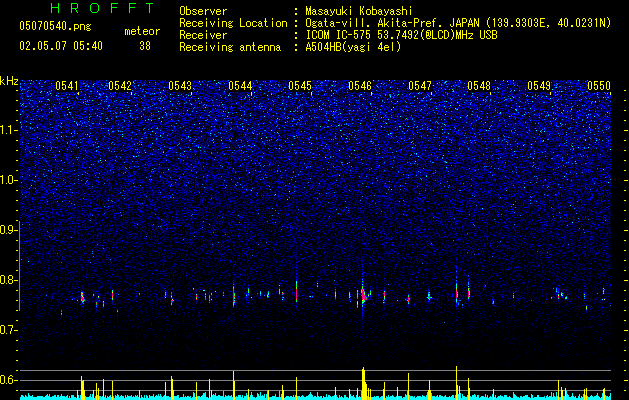Click the ICOM IC-575 receiver frequency text

[x=401, y=35]
